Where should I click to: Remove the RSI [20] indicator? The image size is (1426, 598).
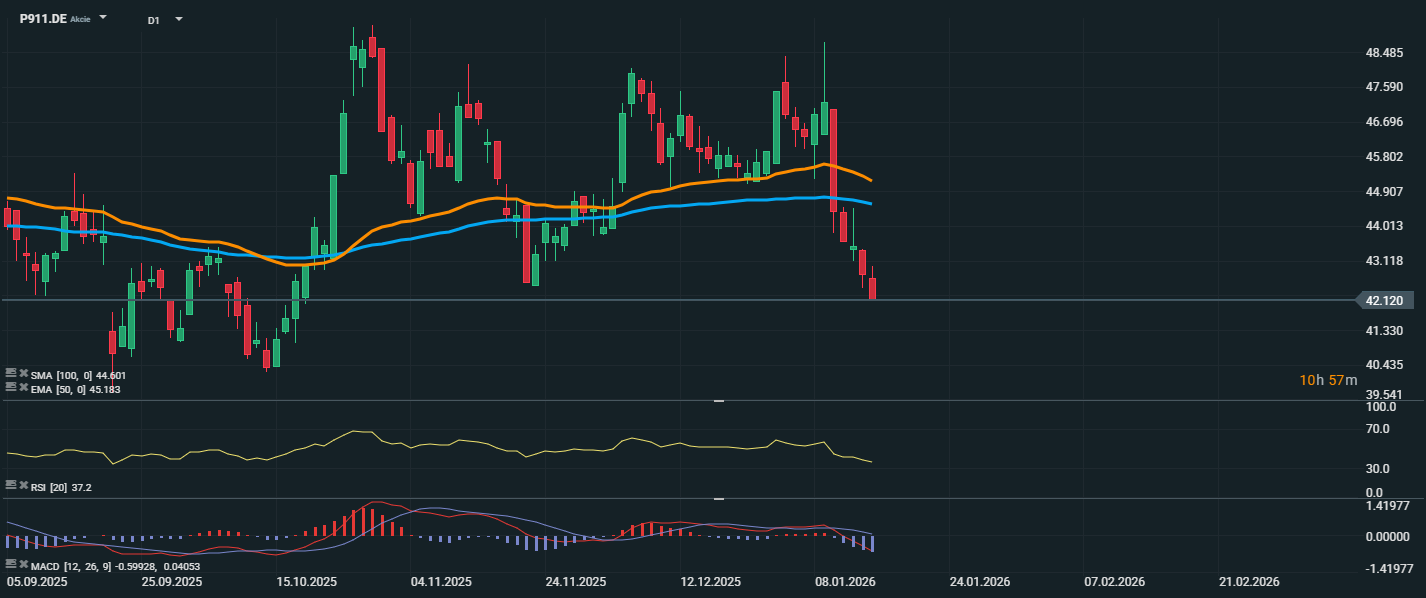click(23, 485)
